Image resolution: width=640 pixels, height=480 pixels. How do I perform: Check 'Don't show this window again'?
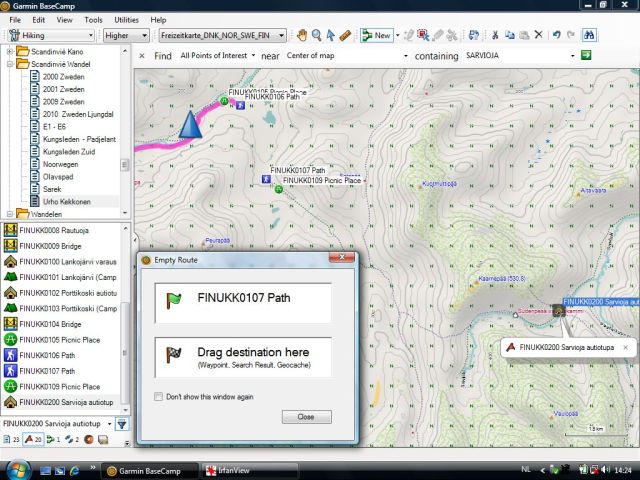tap(159, 397)
